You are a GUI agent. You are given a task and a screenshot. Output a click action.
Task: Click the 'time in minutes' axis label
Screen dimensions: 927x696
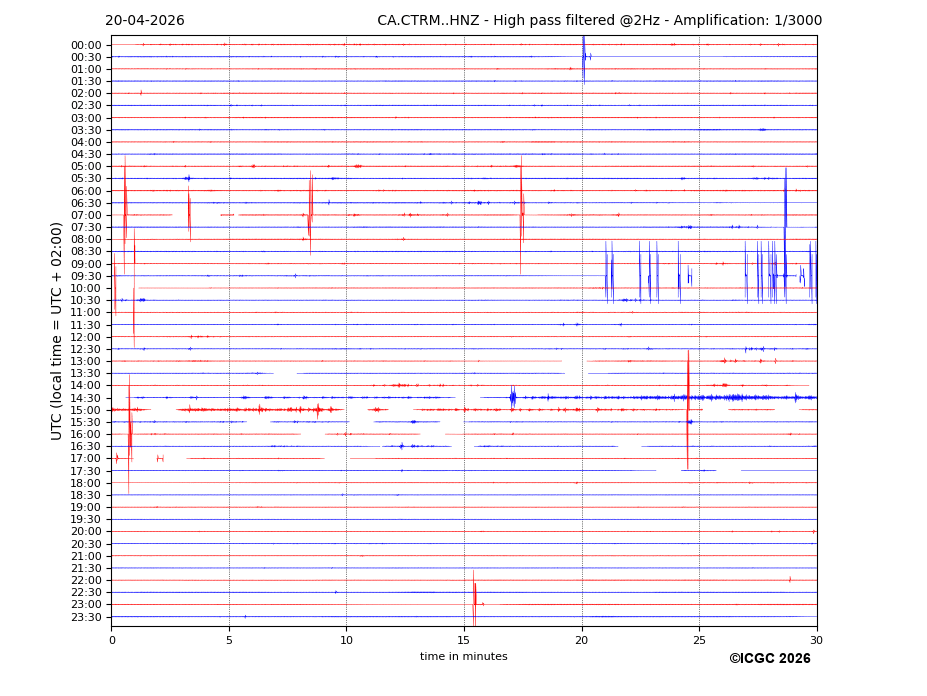[x=463, y=656]
